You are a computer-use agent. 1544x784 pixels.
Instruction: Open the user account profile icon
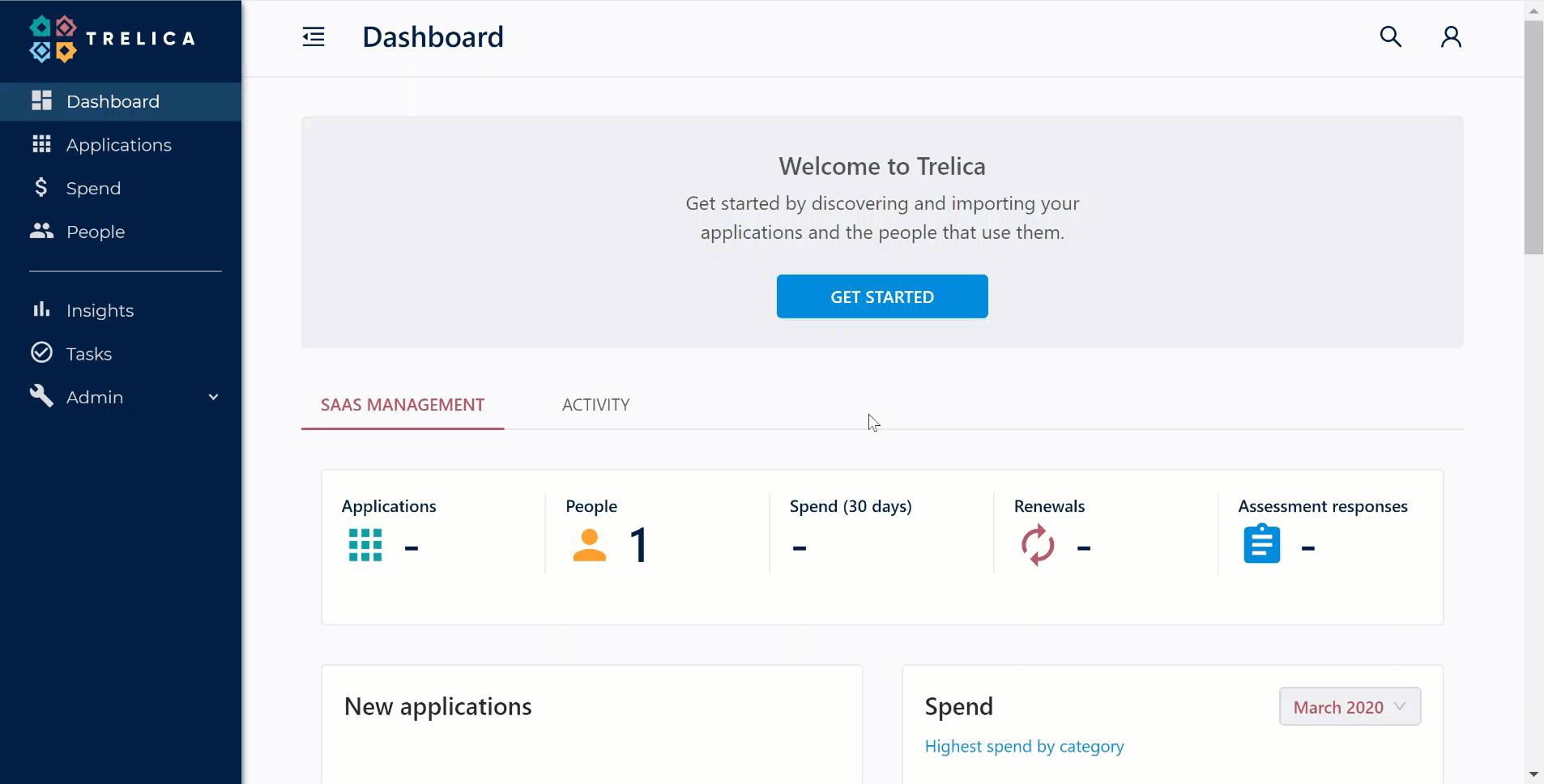tap(1451, 36)
